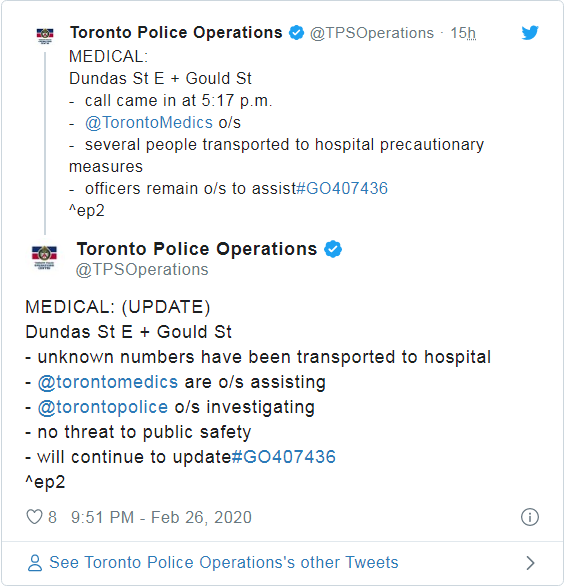Open the tweet info circle icon

(x=530, y=517)
